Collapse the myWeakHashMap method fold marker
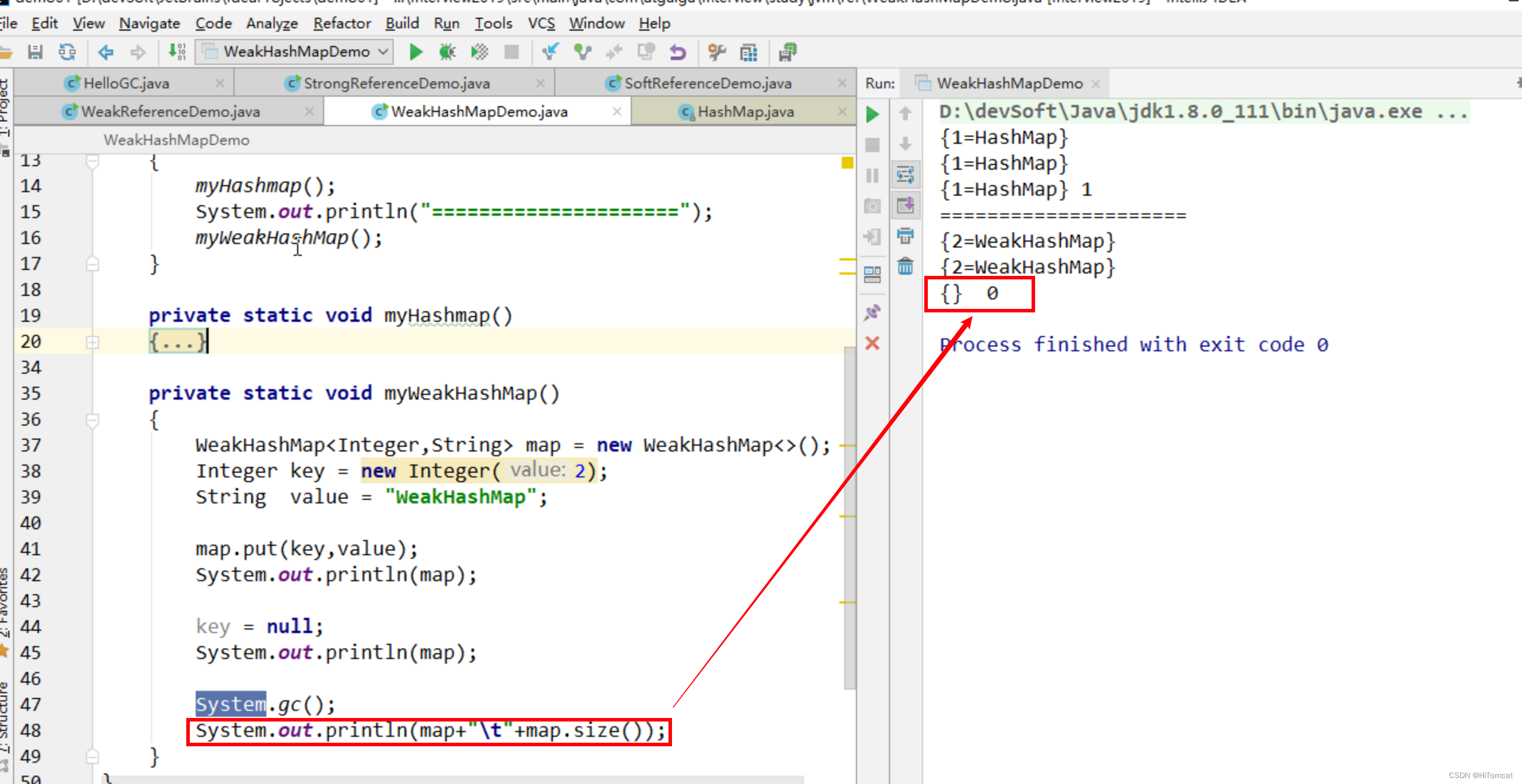Screen dimensions: 1522x784 coord(92,420)
